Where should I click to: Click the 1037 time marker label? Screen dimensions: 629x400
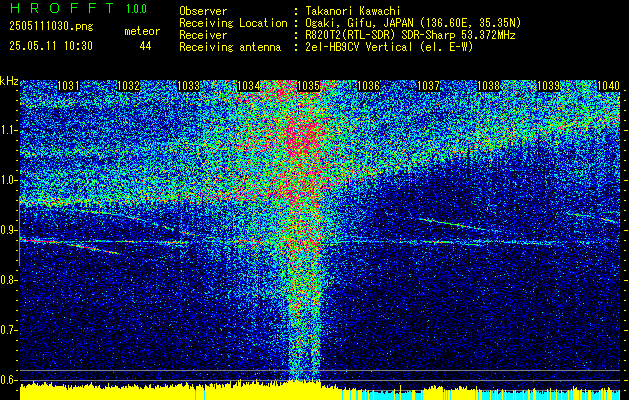(x=428, y=85)
